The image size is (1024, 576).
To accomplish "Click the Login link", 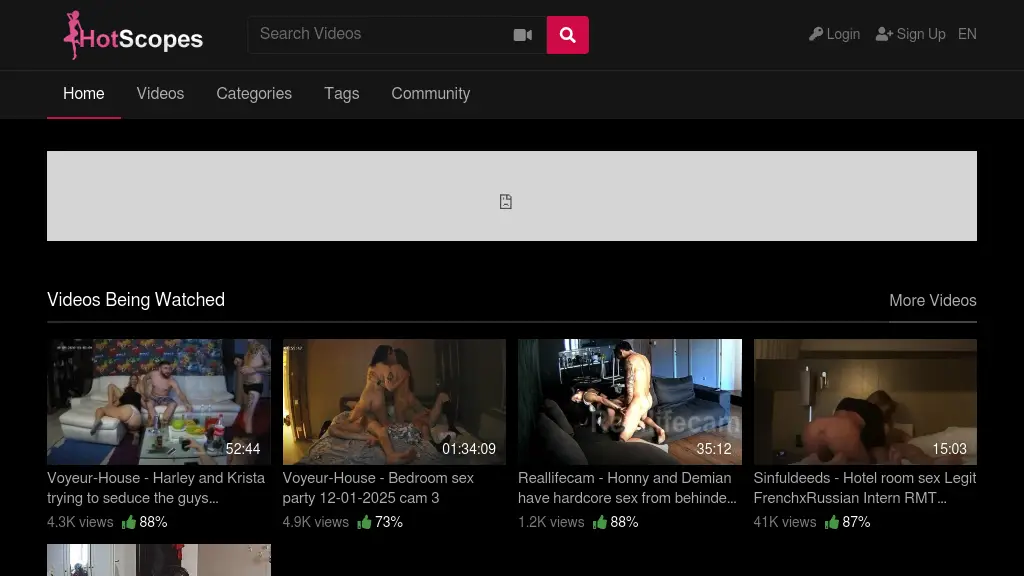I will point(843,34).
